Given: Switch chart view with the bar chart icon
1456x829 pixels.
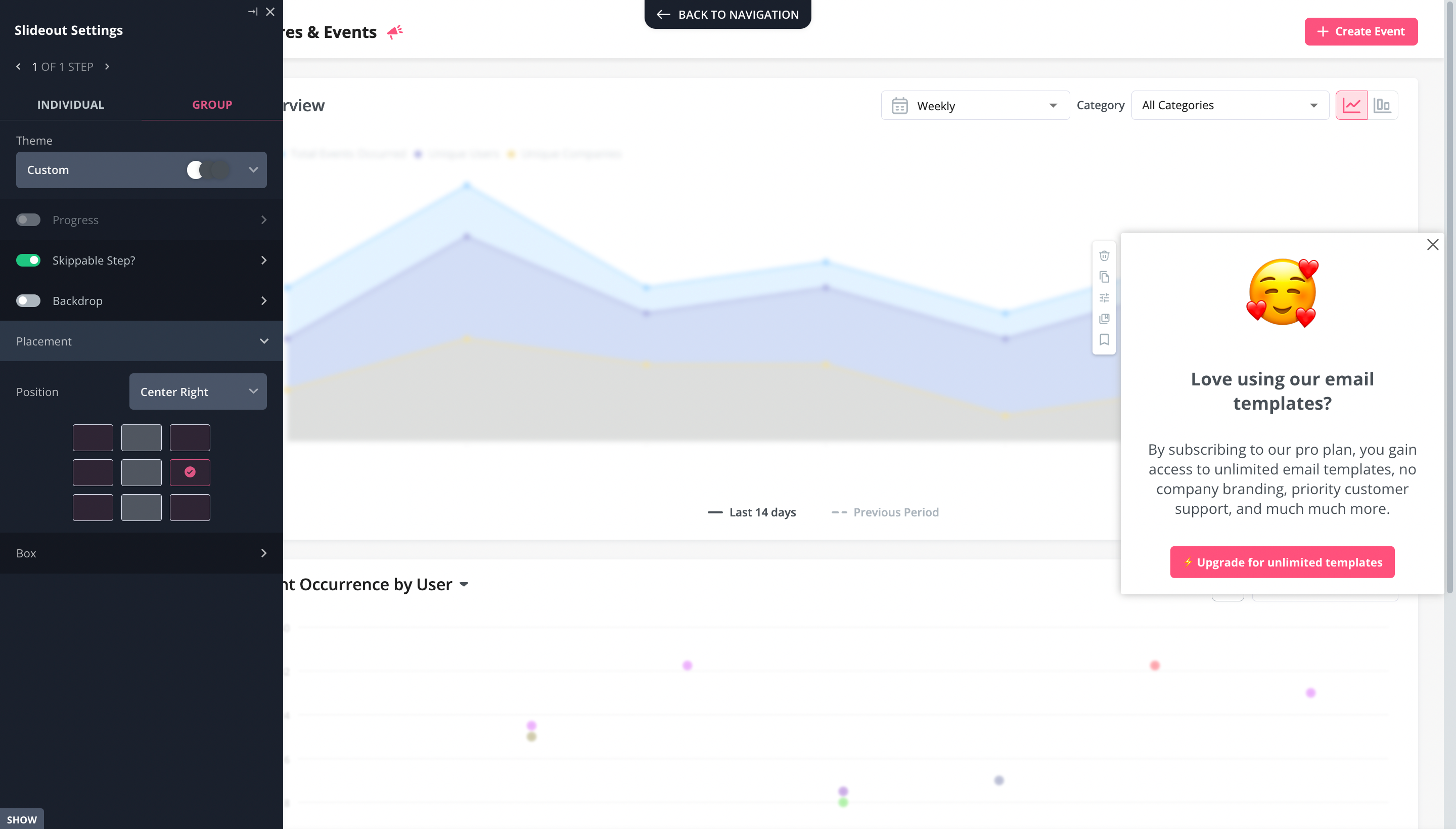Looking at the screenshot, I should [x=1384, y=105].
